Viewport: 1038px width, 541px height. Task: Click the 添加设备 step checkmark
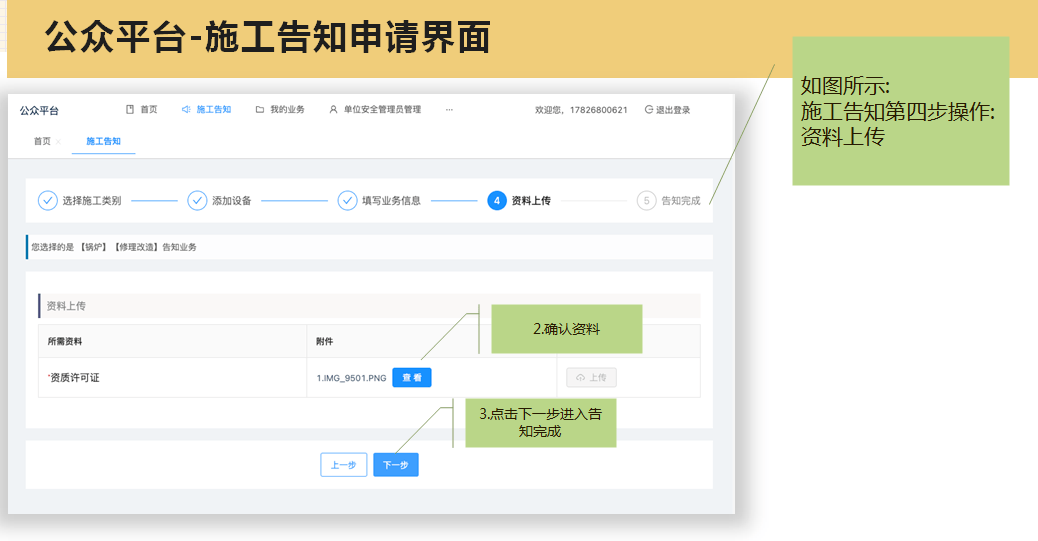tap(197, 201)
